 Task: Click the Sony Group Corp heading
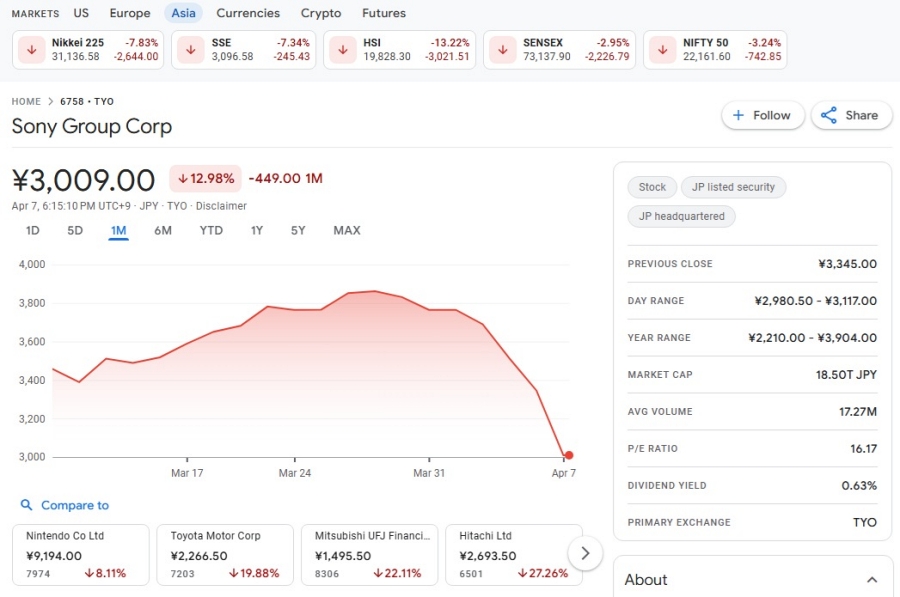click(x=92, y=126)
